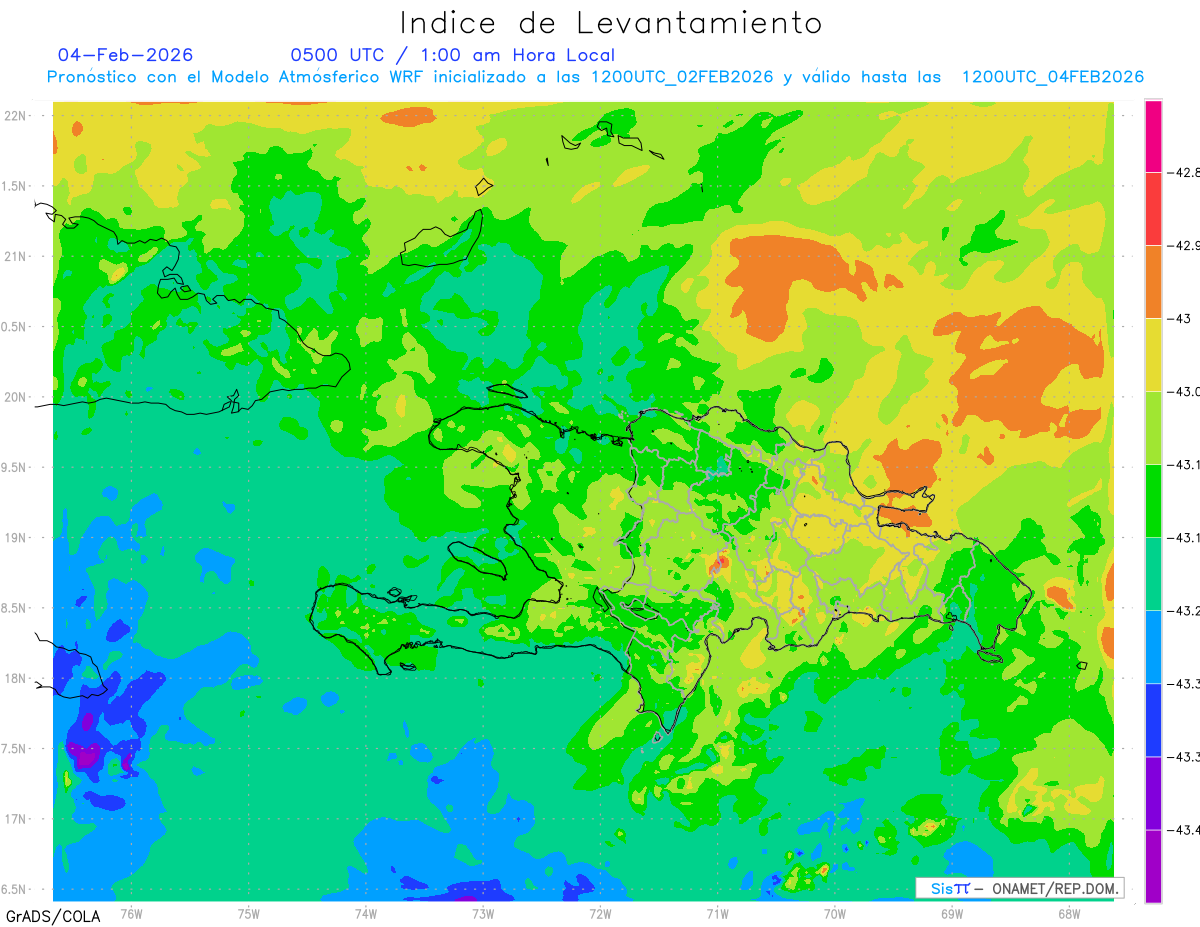Pick the light blue swatch below -43.2
The height and width of the screenshot is (927, 1200).
(x=1153, y=646)
